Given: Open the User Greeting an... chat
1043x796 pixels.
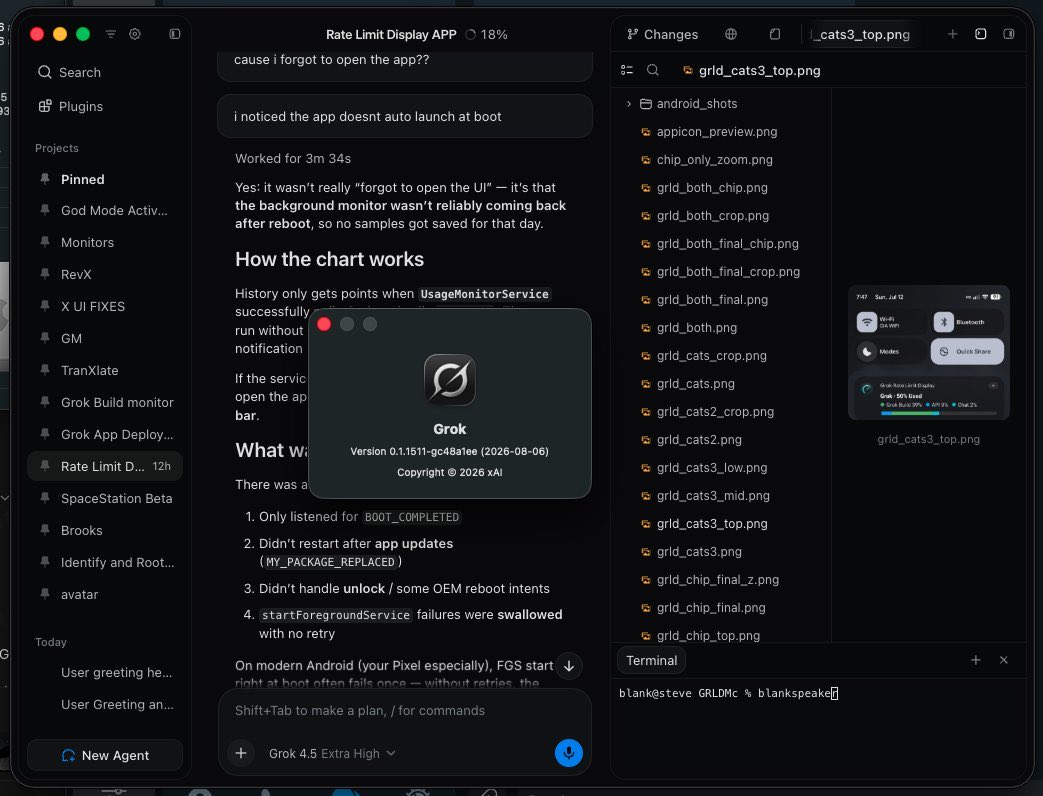Looking at the screenshot, I should (x=105, y=704).
